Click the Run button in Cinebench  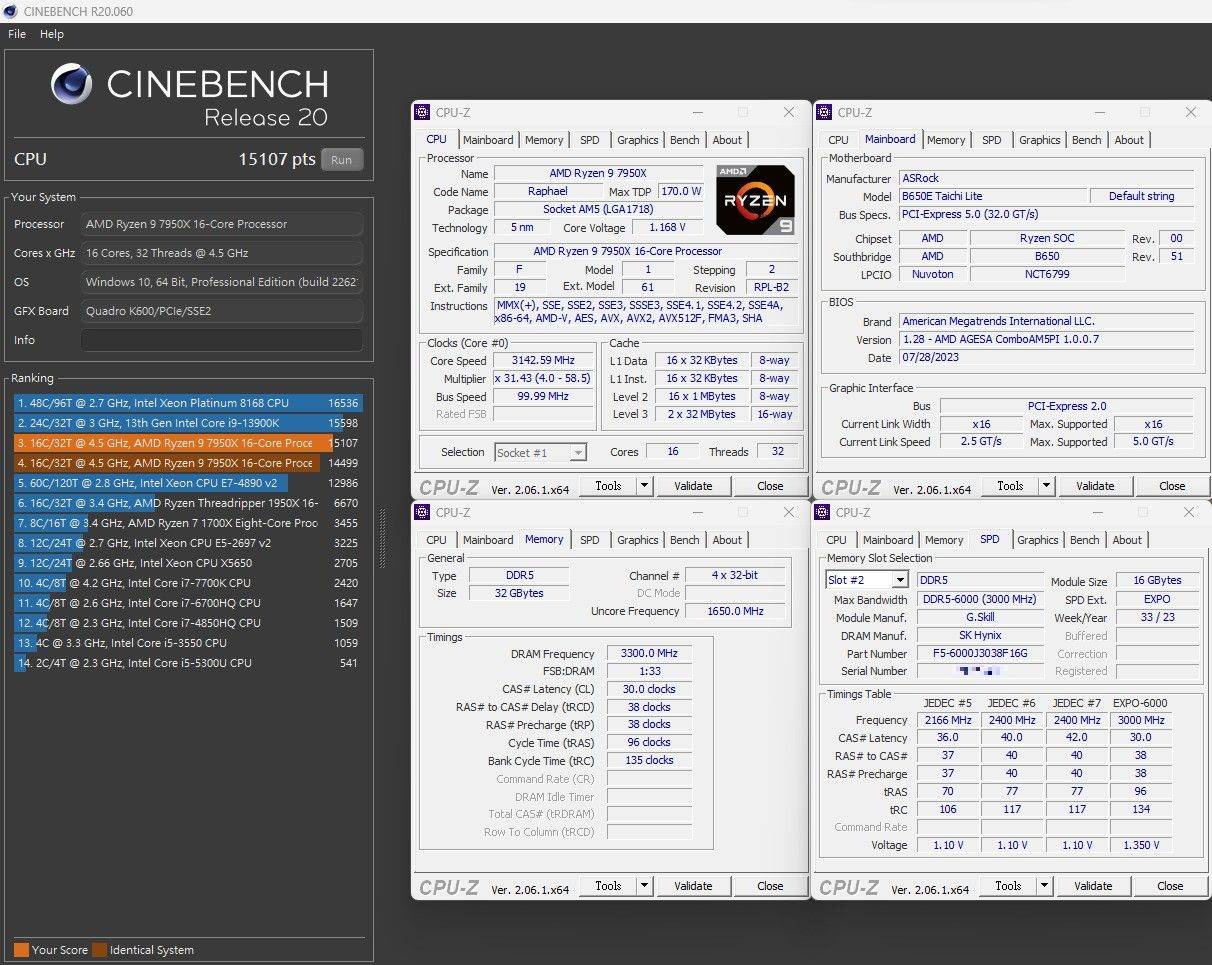(342, 158)
